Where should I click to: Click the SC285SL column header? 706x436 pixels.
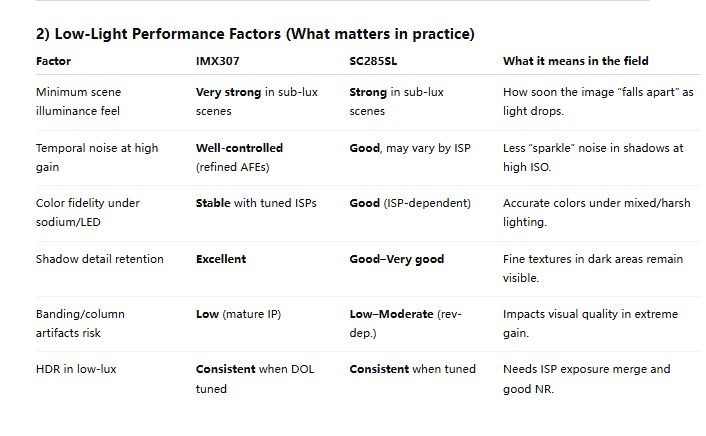374,61
